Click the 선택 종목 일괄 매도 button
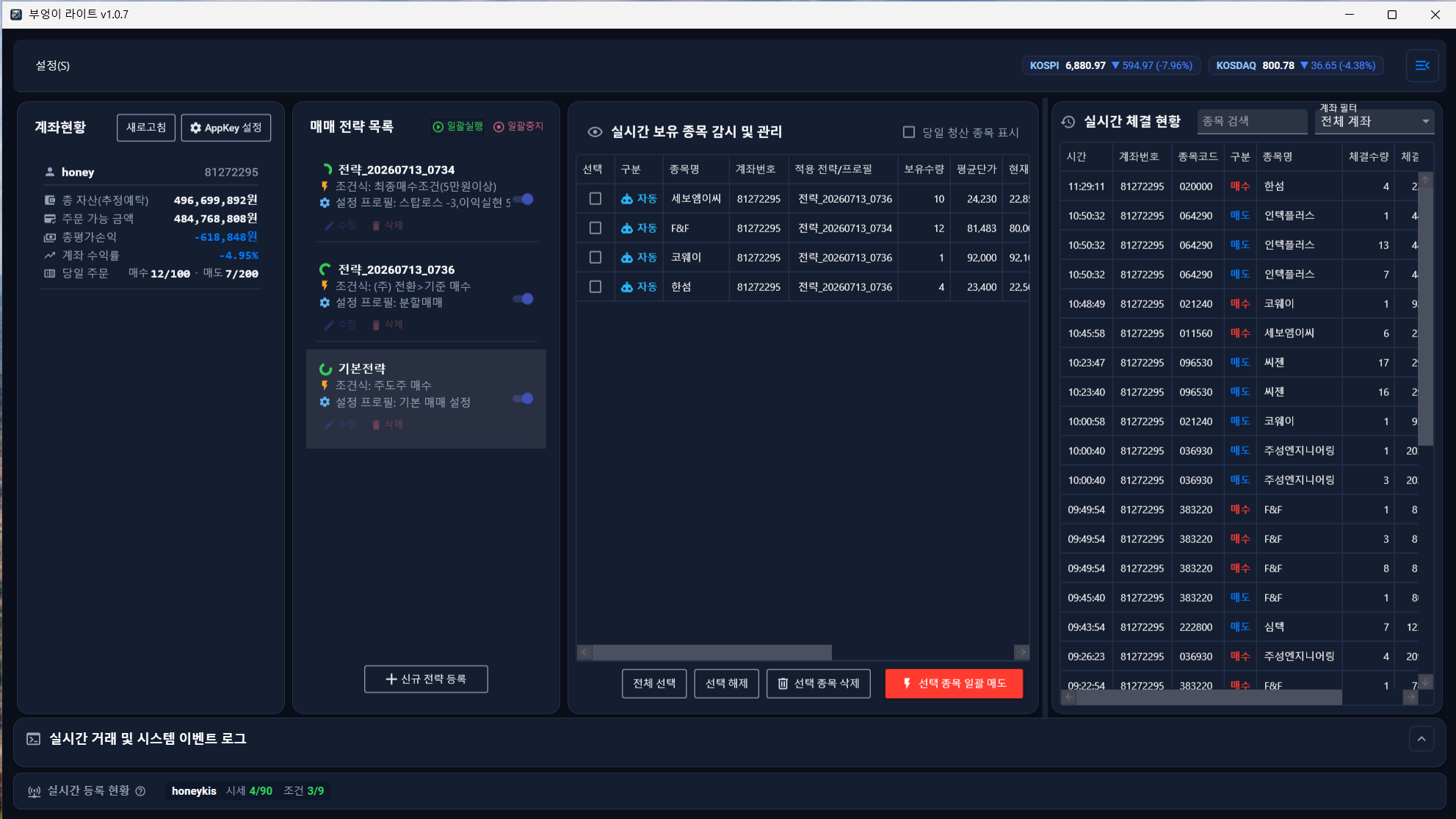The width and height of the screenshot is (1456, 819). [954, 684]
